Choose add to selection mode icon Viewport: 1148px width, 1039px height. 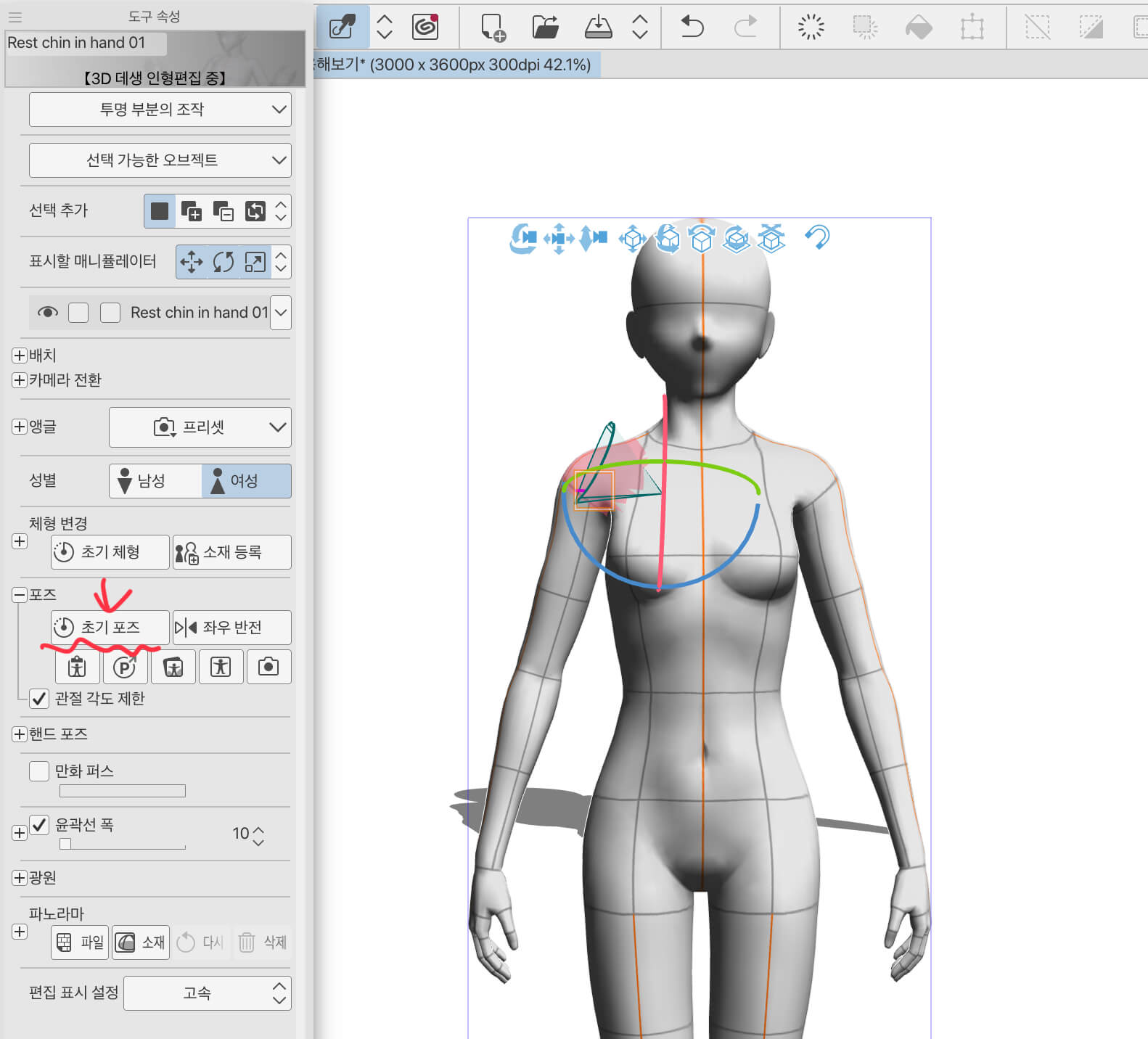[x=192, y=211]
